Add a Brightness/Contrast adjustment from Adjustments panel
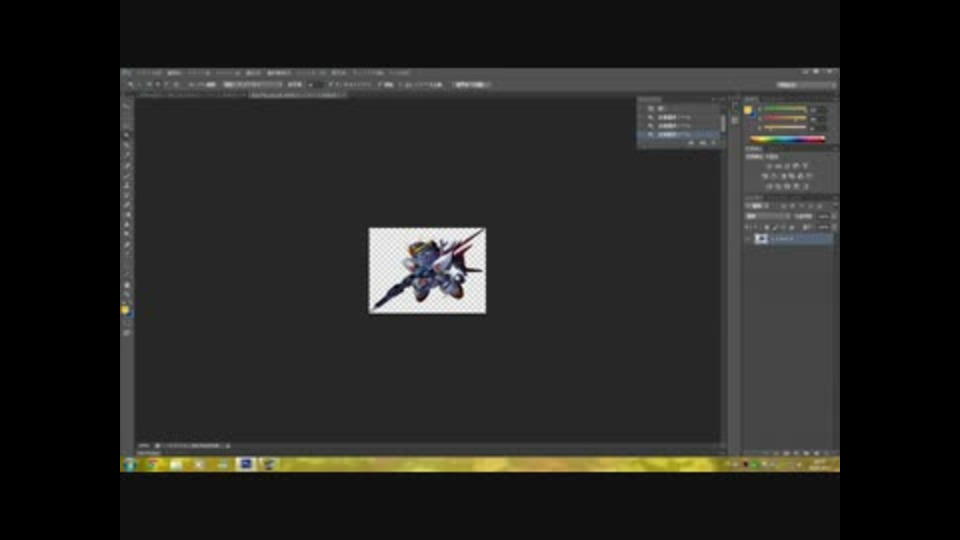 coord(770,166)
